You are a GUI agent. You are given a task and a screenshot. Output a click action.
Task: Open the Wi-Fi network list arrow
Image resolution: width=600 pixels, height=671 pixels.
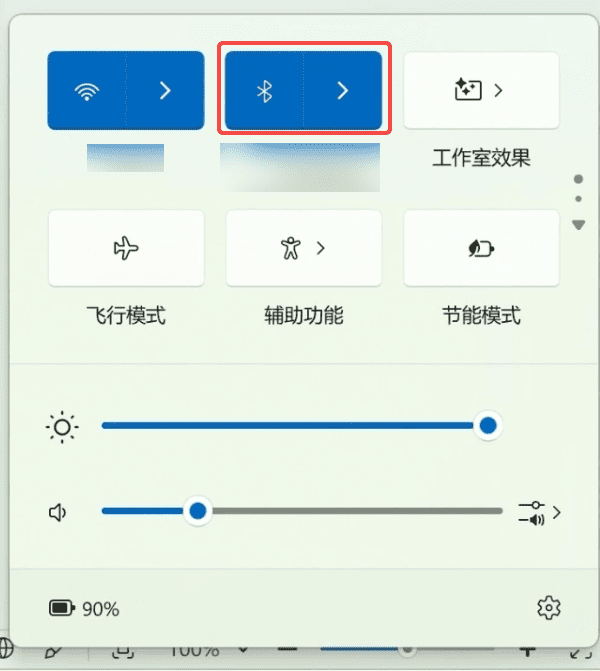coord(165,91)
